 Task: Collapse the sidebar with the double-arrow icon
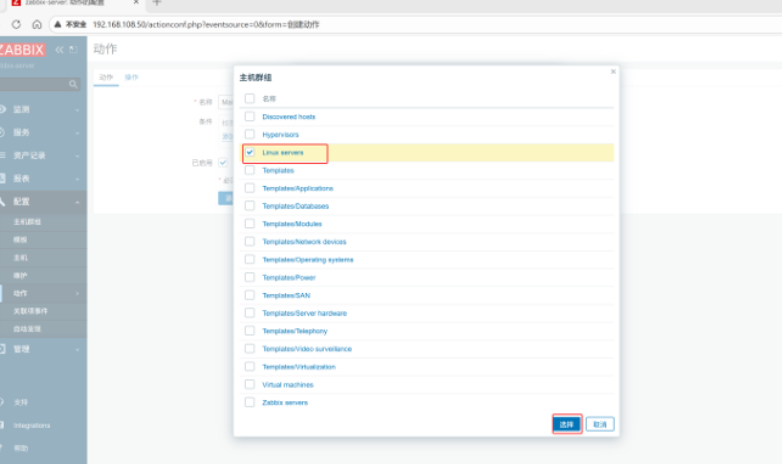click(x=59, y=49)
